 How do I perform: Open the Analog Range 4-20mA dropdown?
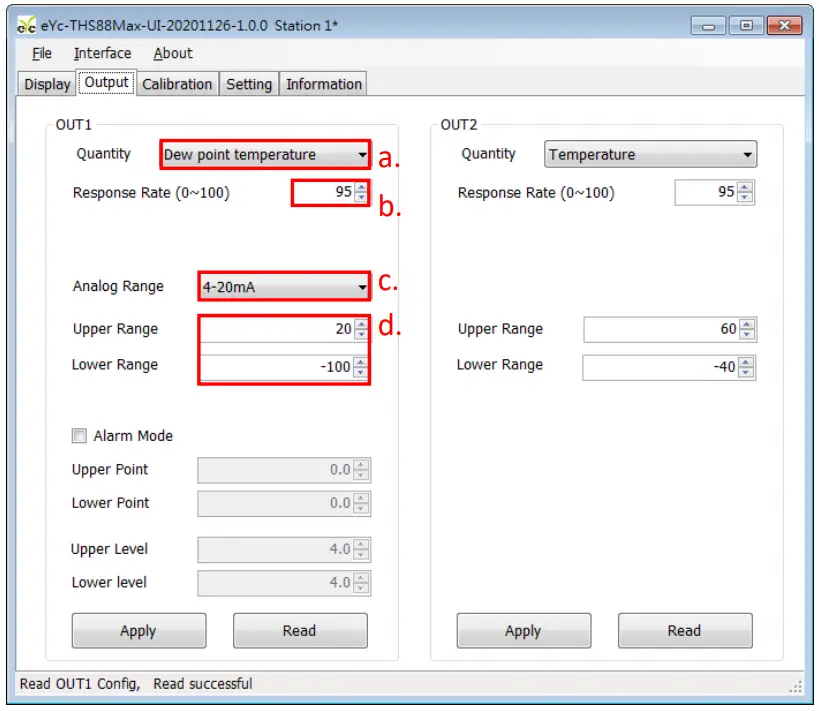coord(284,287)
